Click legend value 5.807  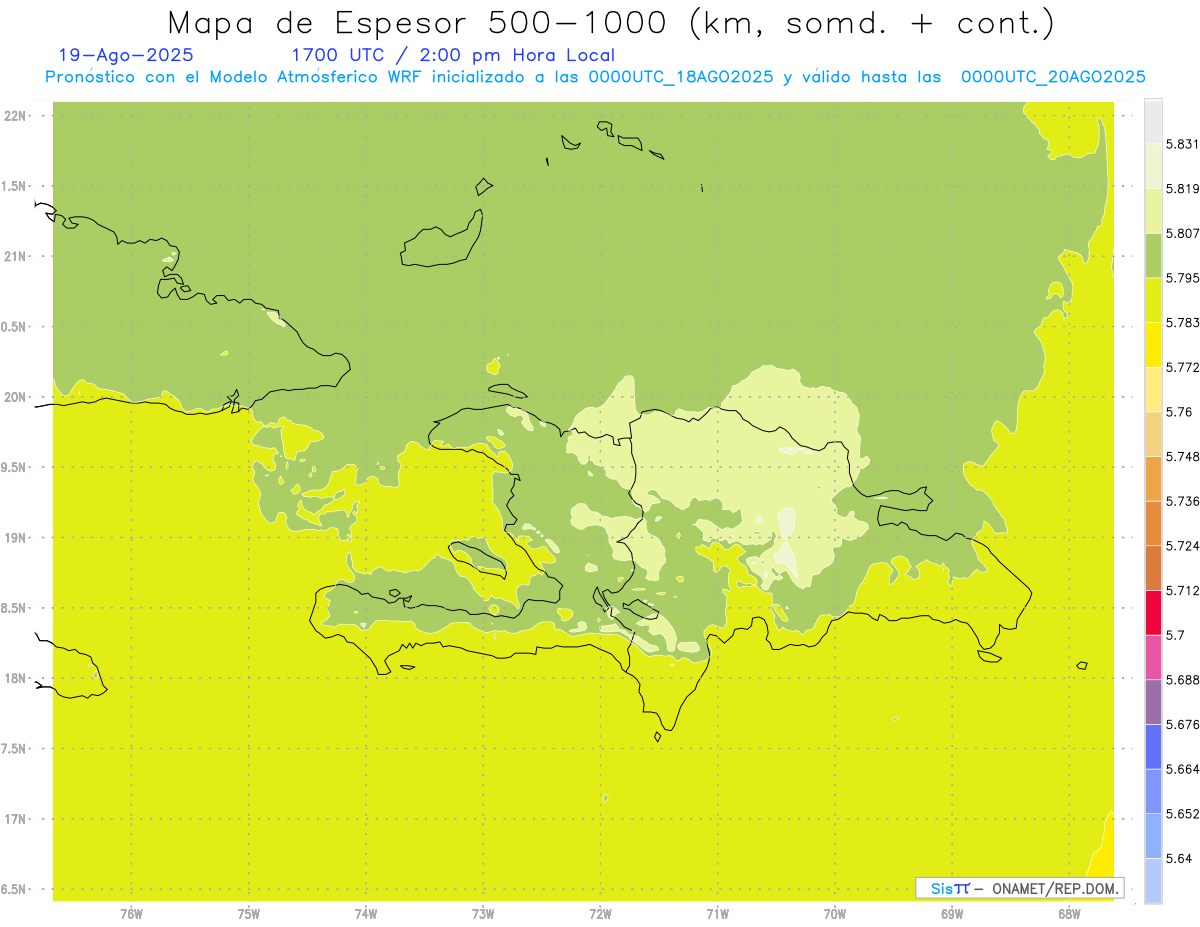coord(1182,233)
